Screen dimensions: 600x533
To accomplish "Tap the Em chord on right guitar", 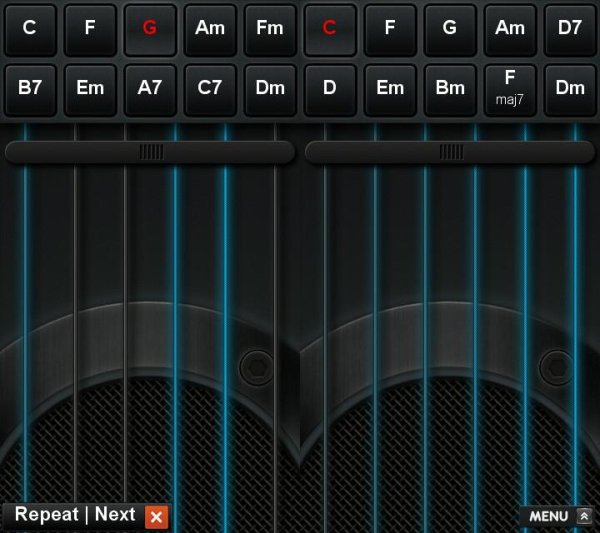I will [x=390, y=90].
